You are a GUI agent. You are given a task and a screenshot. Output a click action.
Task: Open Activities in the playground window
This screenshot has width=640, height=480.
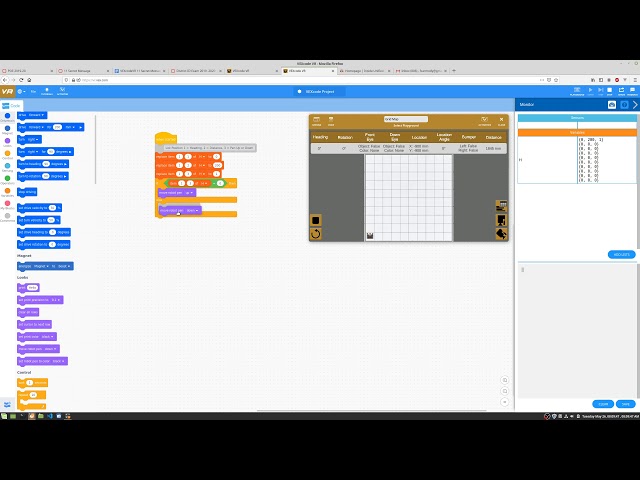pos(484,121)
